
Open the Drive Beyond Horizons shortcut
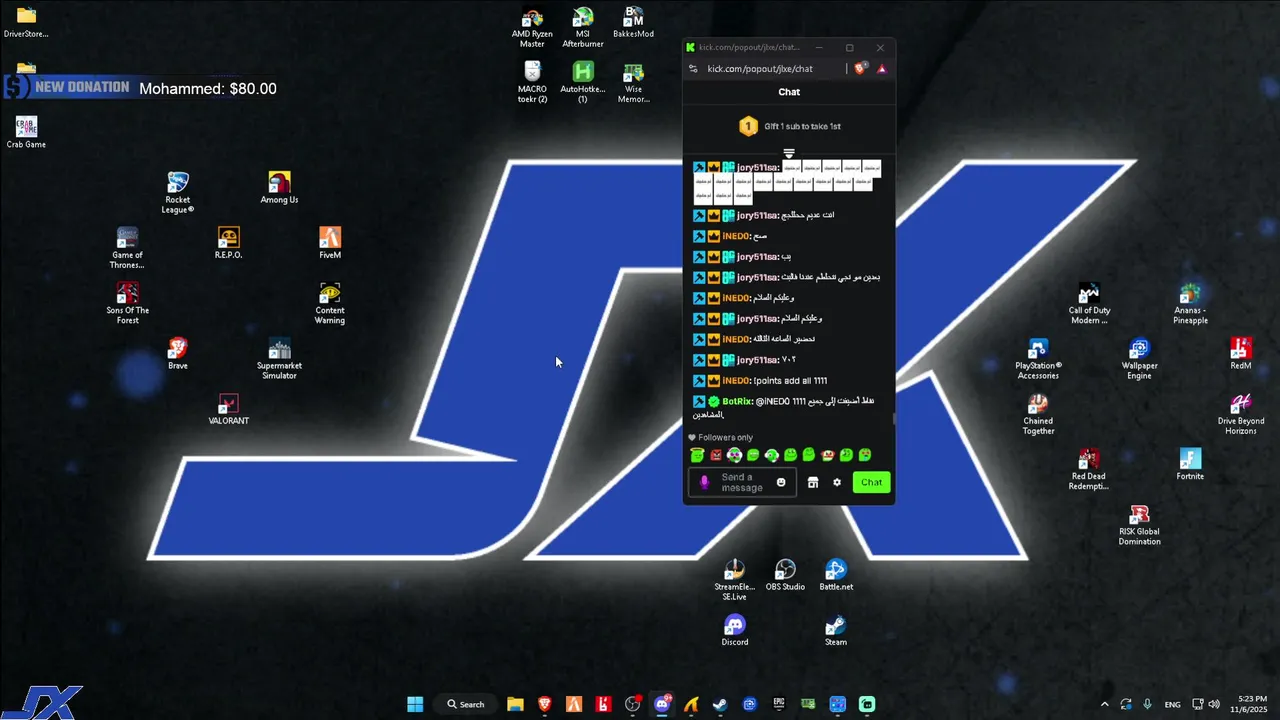tap(1241, 413)
